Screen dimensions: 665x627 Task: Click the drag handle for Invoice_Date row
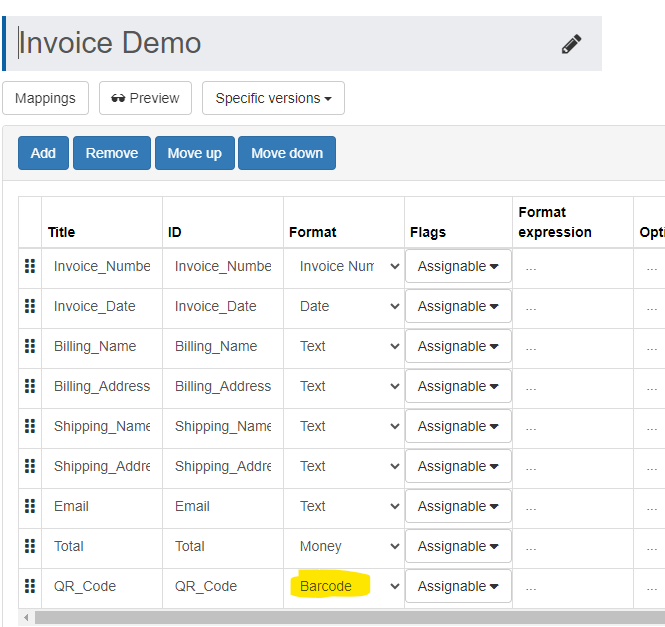click(30, 306)
